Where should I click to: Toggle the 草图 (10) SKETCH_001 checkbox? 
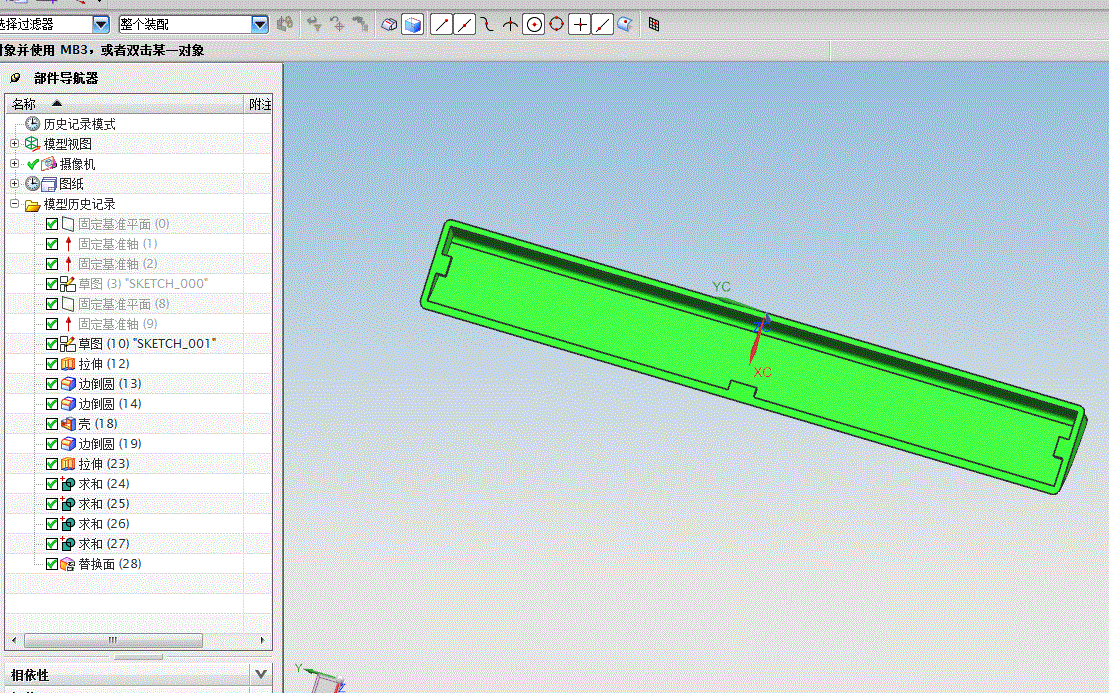(x=52, y=344)
